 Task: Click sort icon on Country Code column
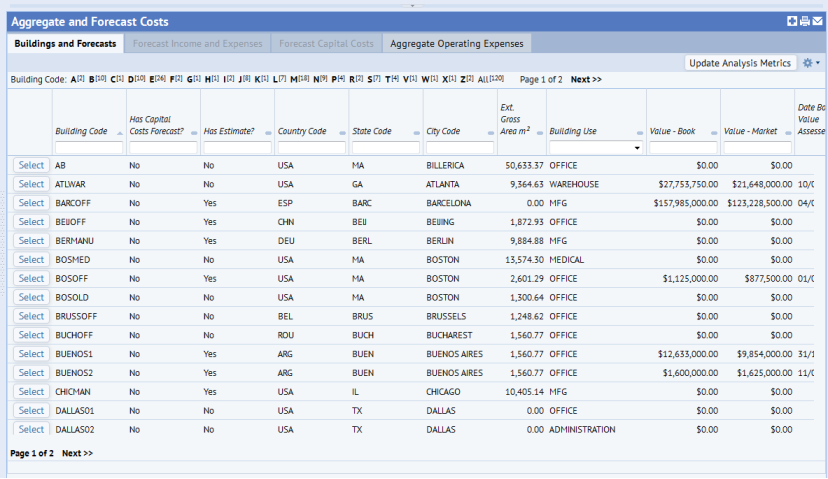tap(342, 132)
